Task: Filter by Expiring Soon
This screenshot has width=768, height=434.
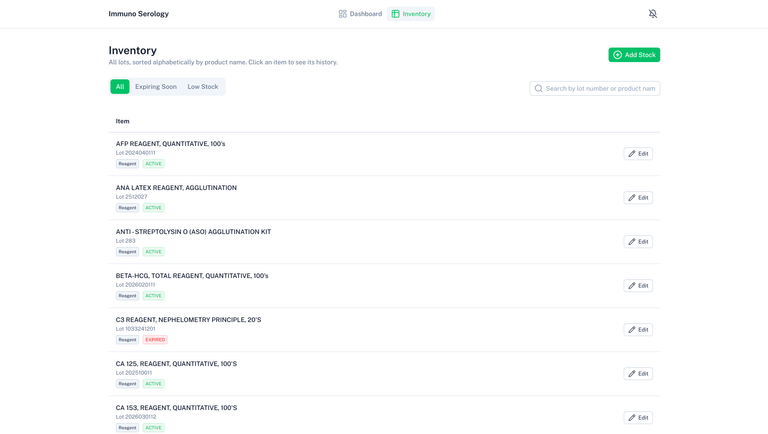Action: click(156, 87)
